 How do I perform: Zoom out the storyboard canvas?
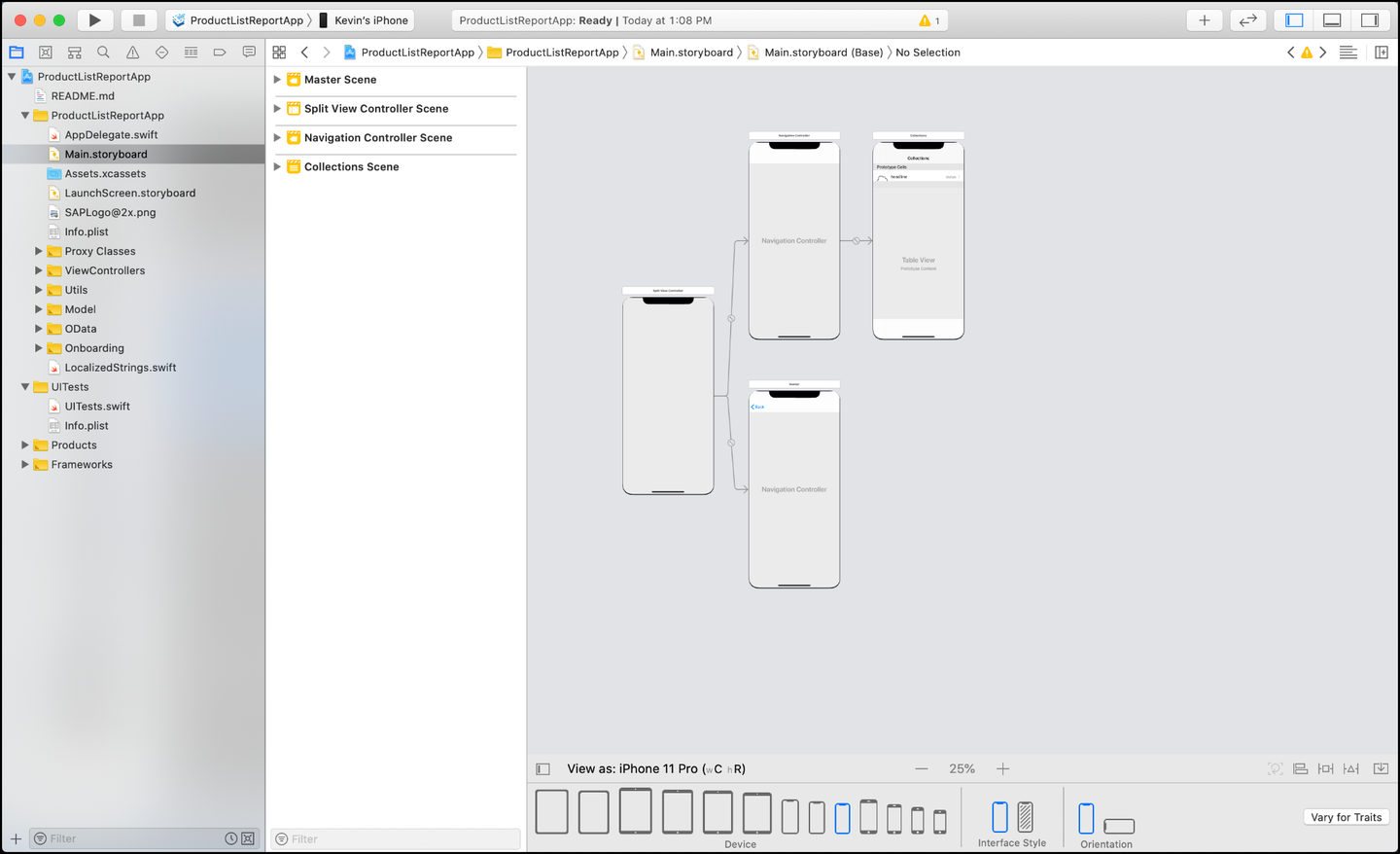pos(922,768)
